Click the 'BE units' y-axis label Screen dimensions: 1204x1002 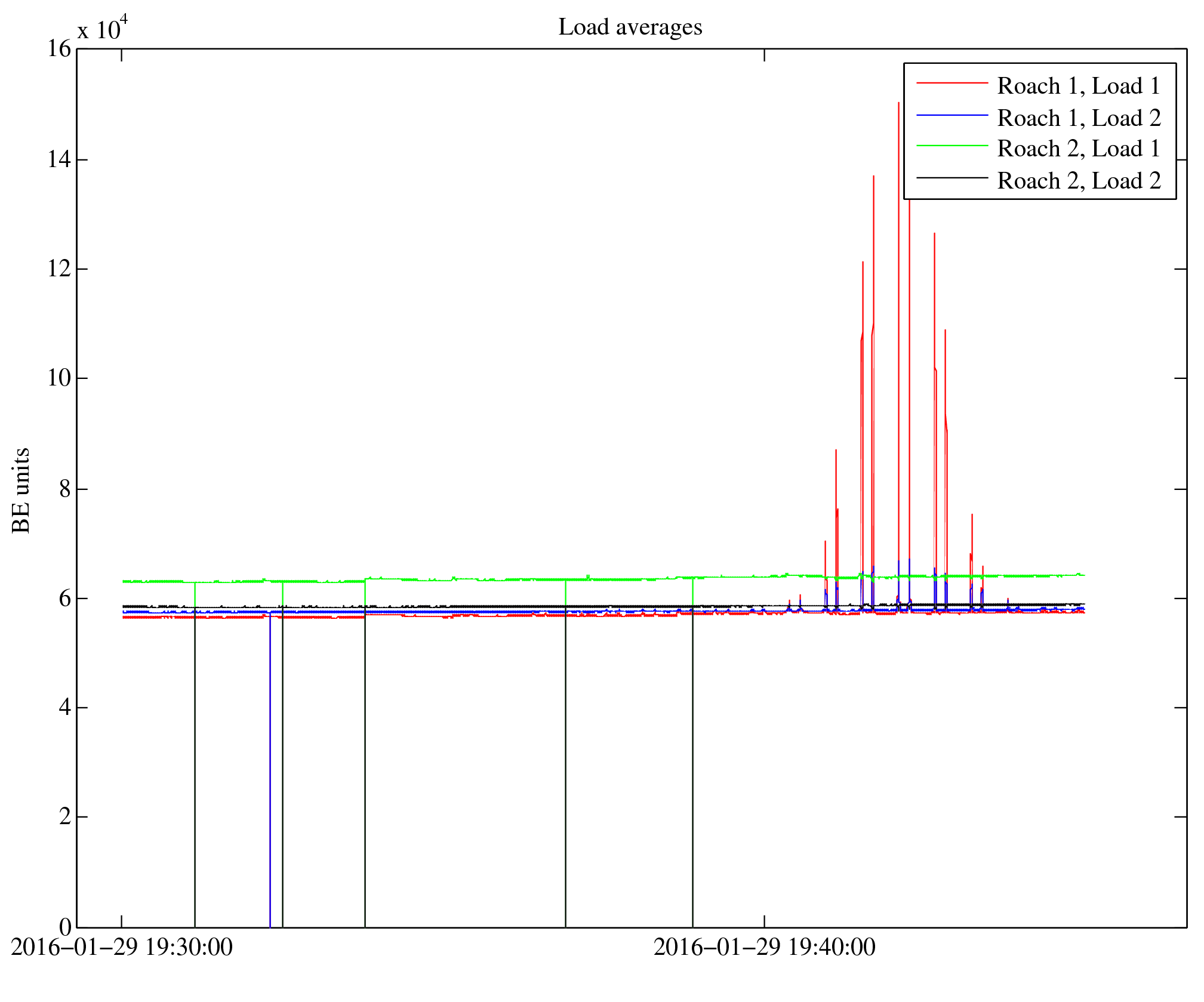[21, 490]
